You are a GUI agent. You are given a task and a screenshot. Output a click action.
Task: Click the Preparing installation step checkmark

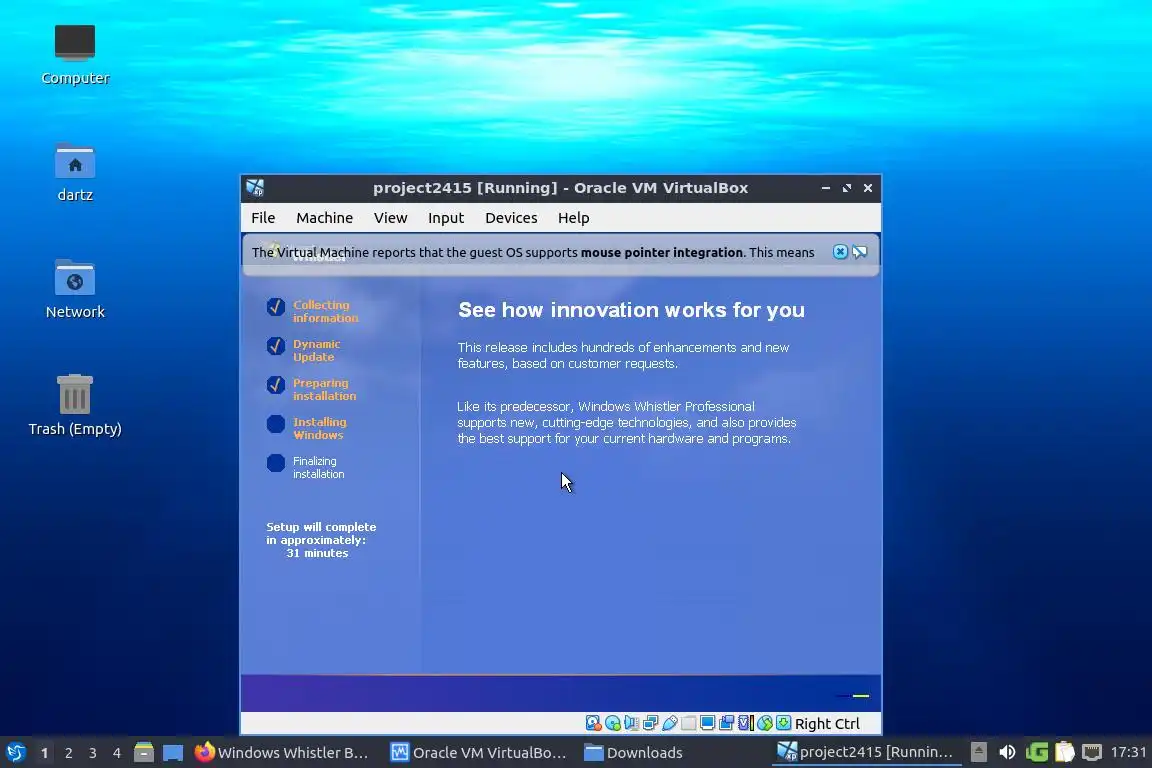tap(276, 384)
